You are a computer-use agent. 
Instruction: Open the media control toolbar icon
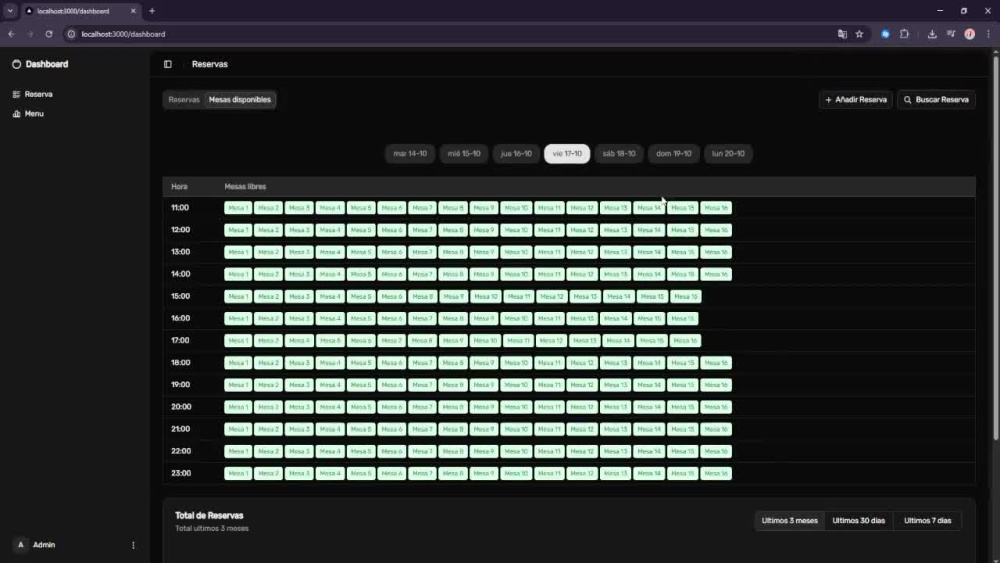(951, 34)
